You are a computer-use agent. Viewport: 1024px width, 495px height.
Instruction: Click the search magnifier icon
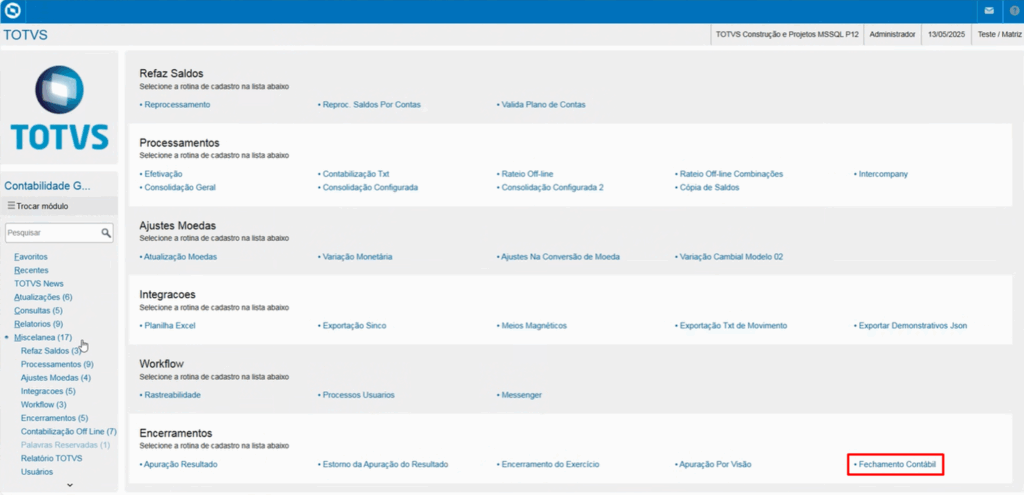coord(106,232)
